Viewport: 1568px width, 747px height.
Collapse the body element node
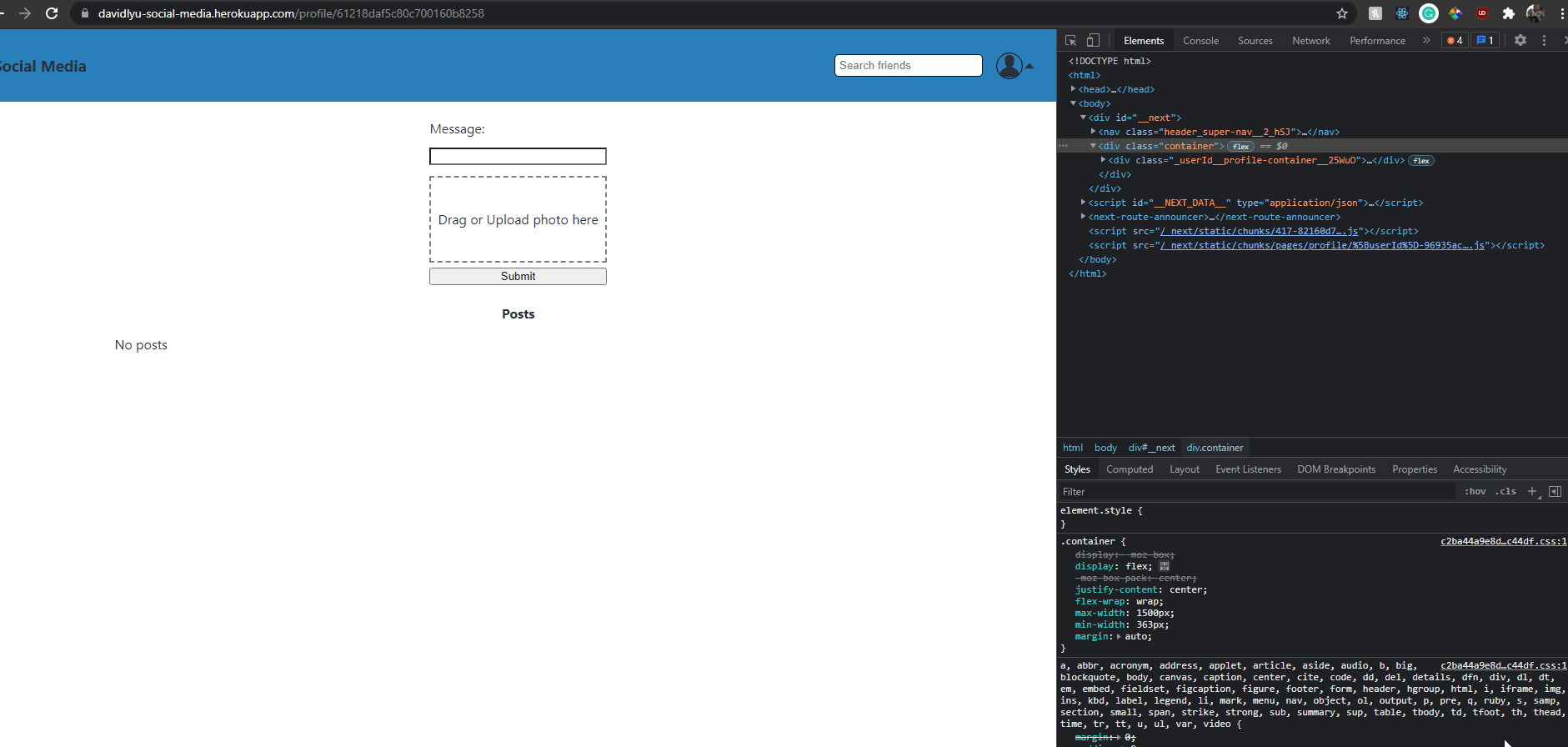1074,103
